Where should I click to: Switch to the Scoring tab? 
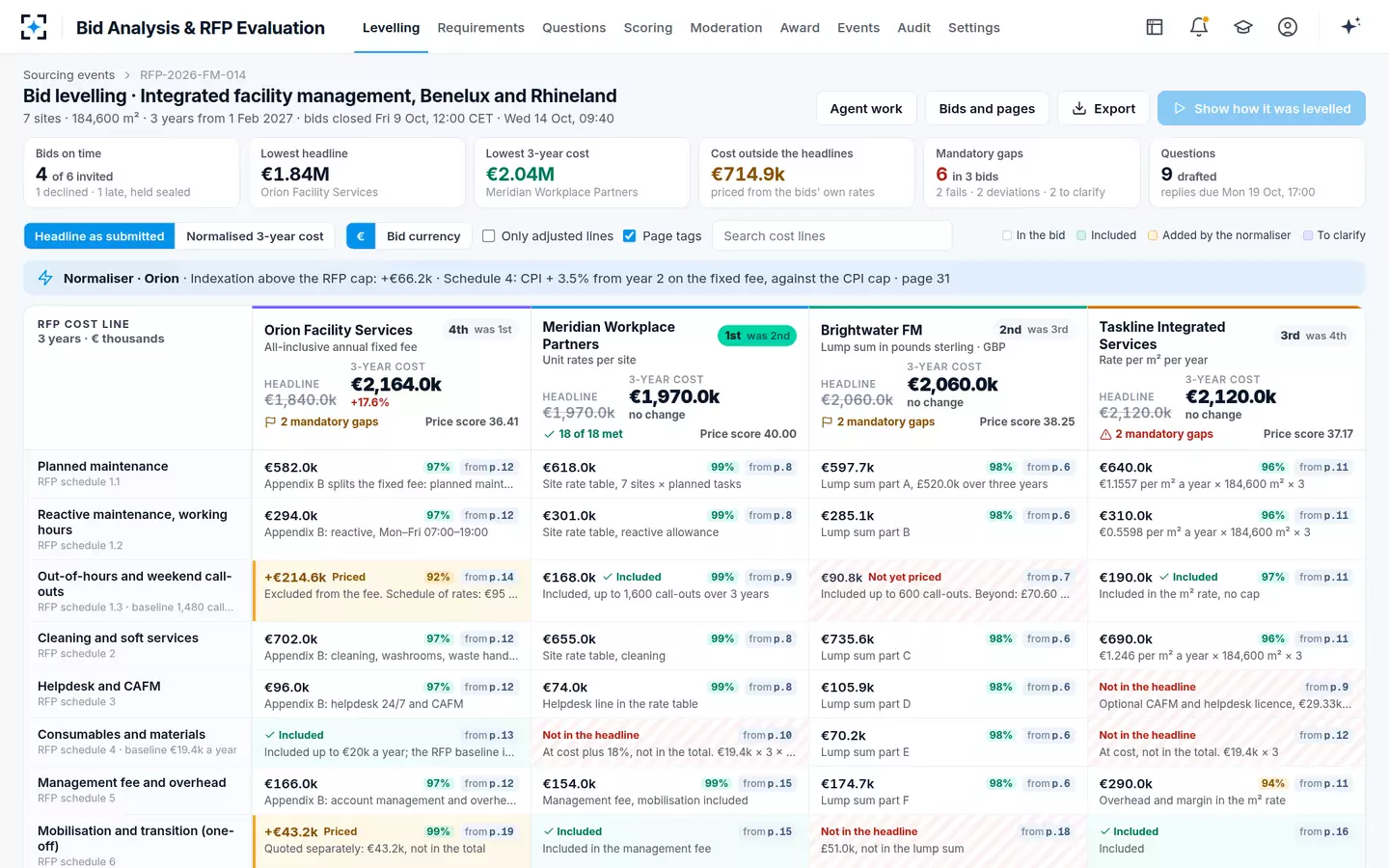tap(648, 28)
